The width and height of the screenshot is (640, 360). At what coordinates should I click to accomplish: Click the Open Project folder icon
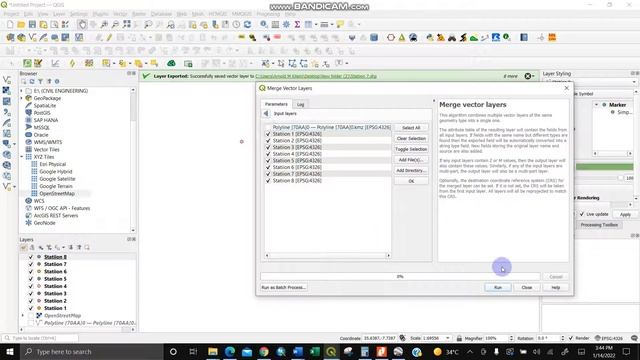click(21, 24)
